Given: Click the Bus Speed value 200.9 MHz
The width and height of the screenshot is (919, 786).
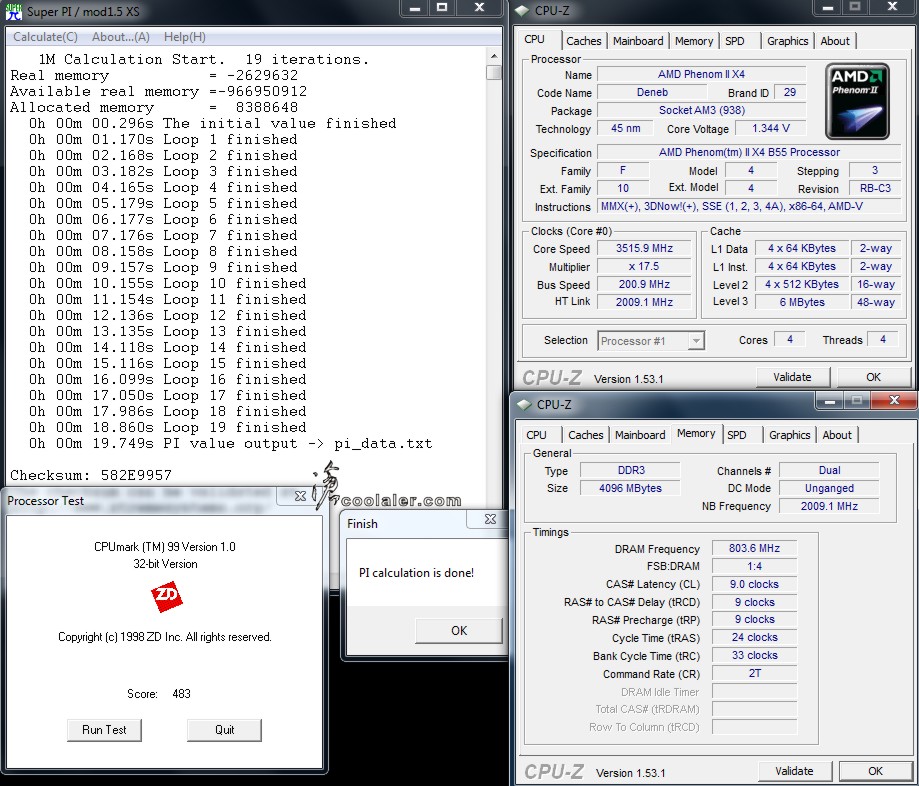Looking at the screenshot, I should 644,284.
